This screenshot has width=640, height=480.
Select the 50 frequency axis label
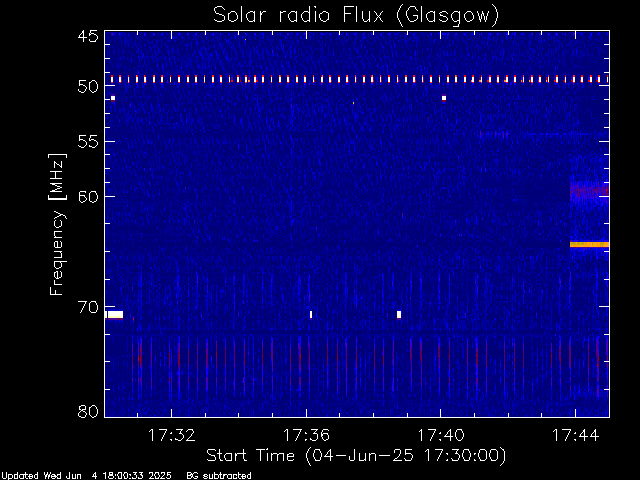coord(88,87)
